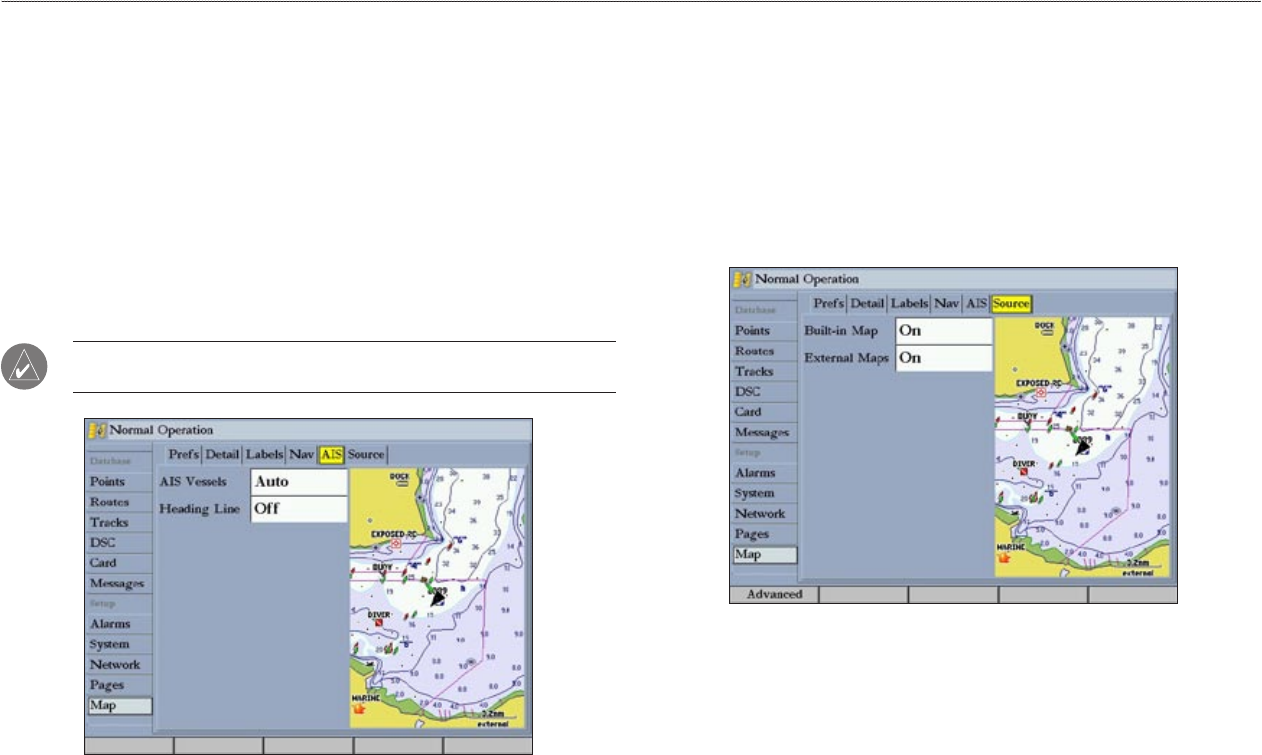Switch to Detail tab in AIS screen
Screen dimensions: 1262x755
click(x=223, y=454)
